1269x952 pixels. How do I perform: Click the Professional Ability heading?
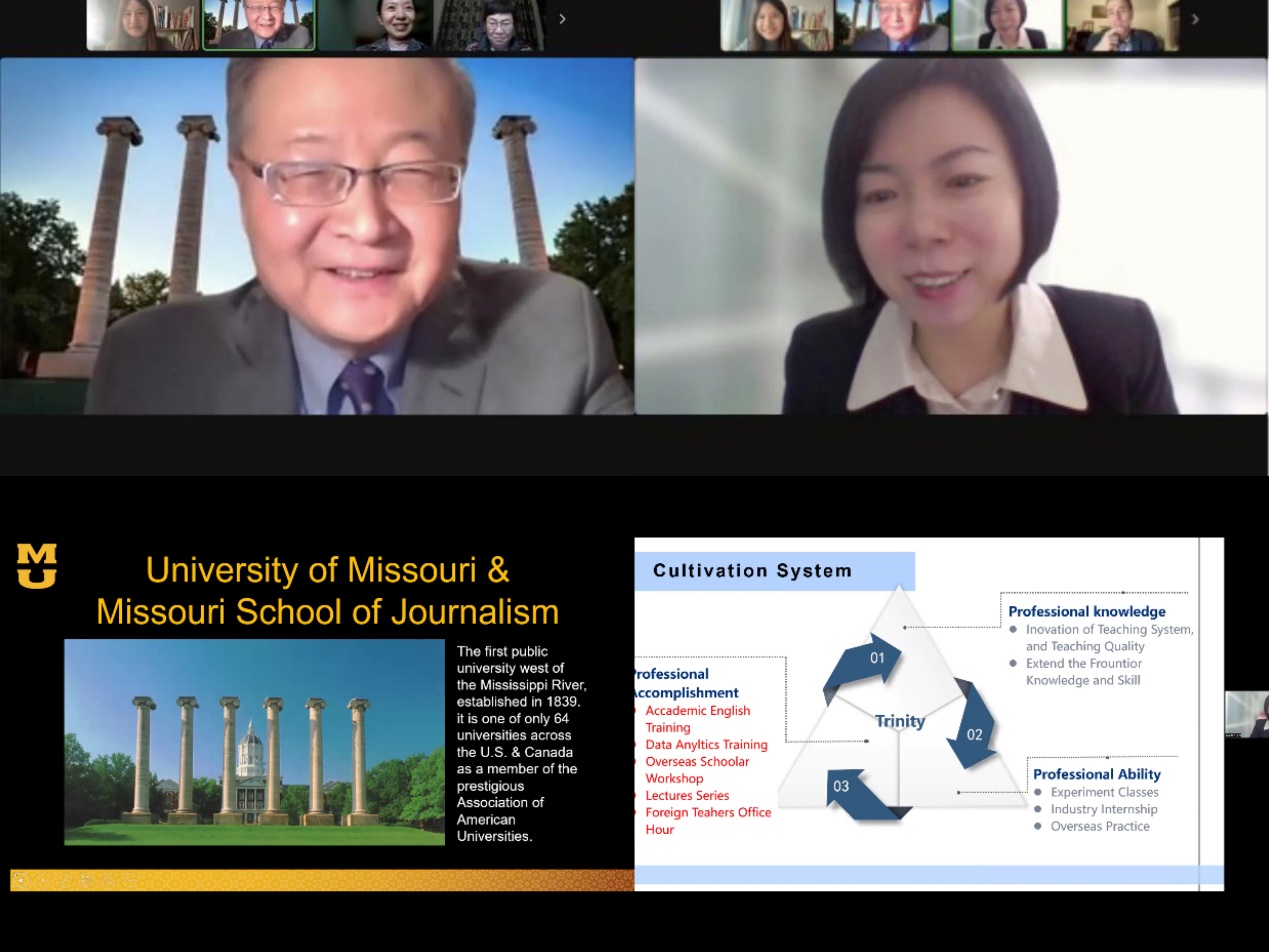click(x=1096, y=774)
